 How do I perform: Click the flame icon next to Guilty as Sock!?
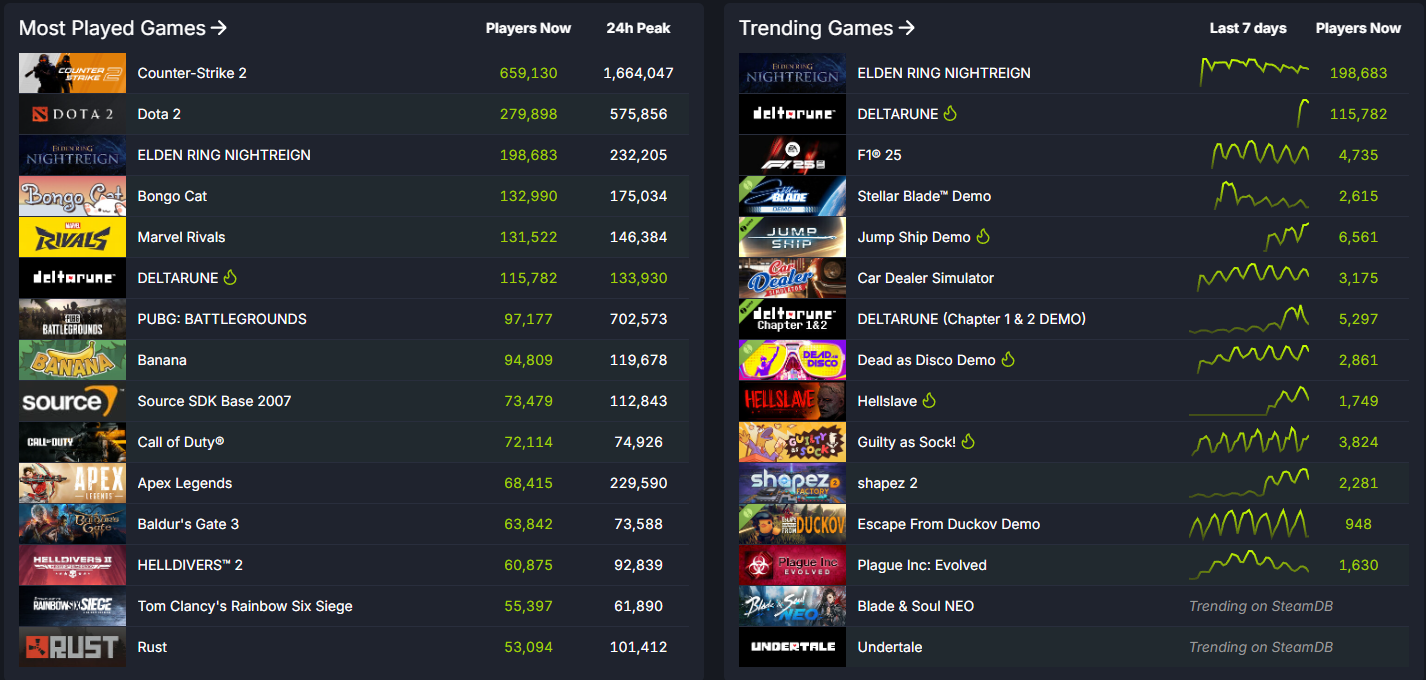point(968,441)
